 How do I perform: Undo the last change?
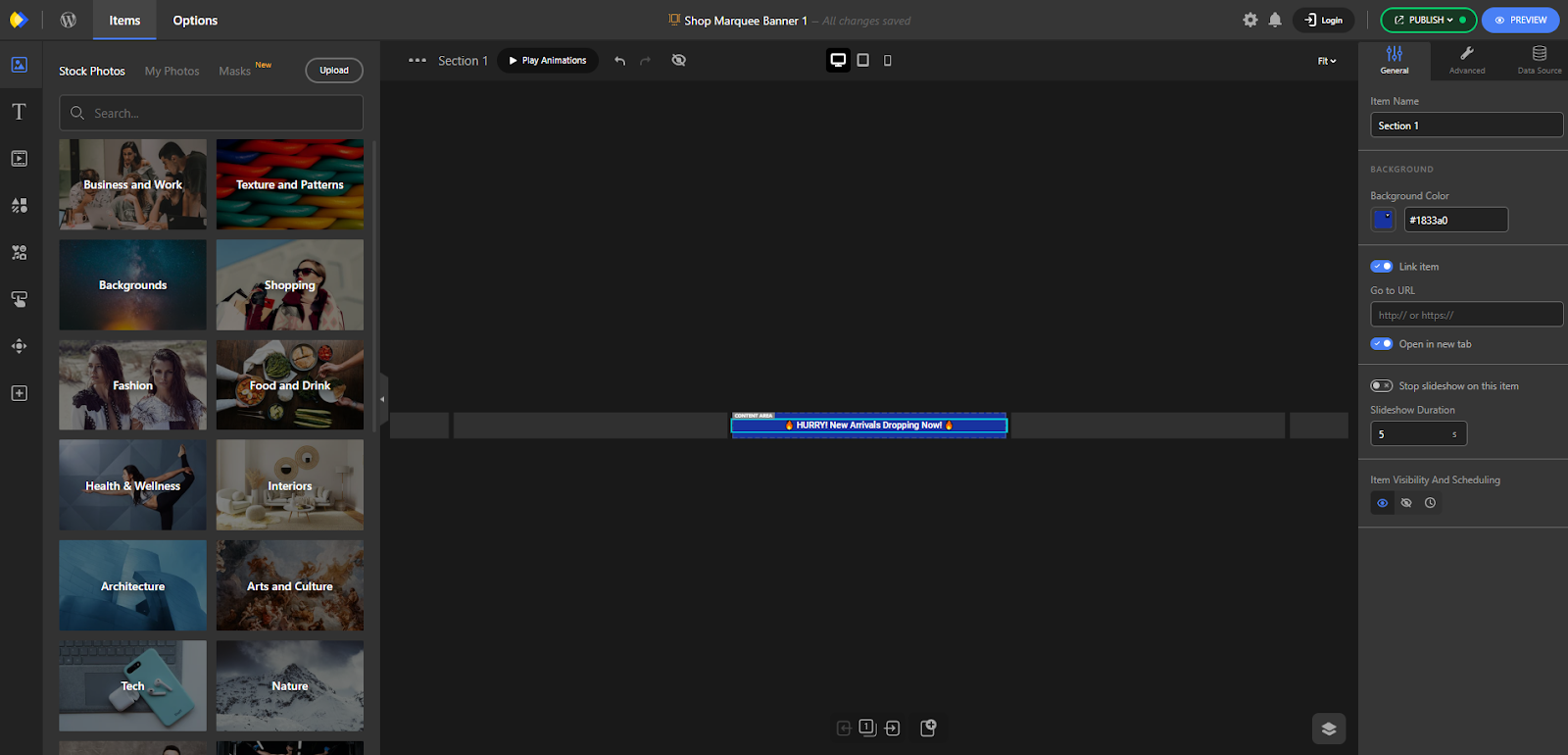619,61
